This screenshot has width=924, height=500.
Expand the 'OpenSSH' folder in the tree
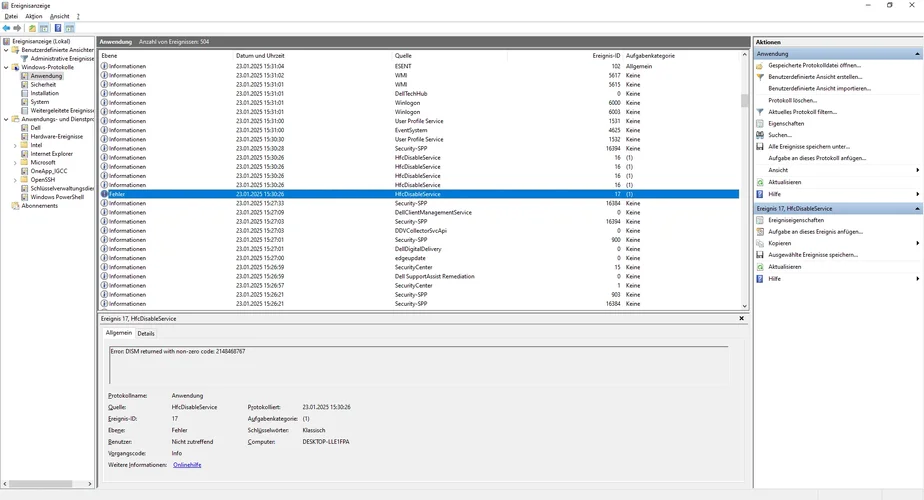pos(15,180)
